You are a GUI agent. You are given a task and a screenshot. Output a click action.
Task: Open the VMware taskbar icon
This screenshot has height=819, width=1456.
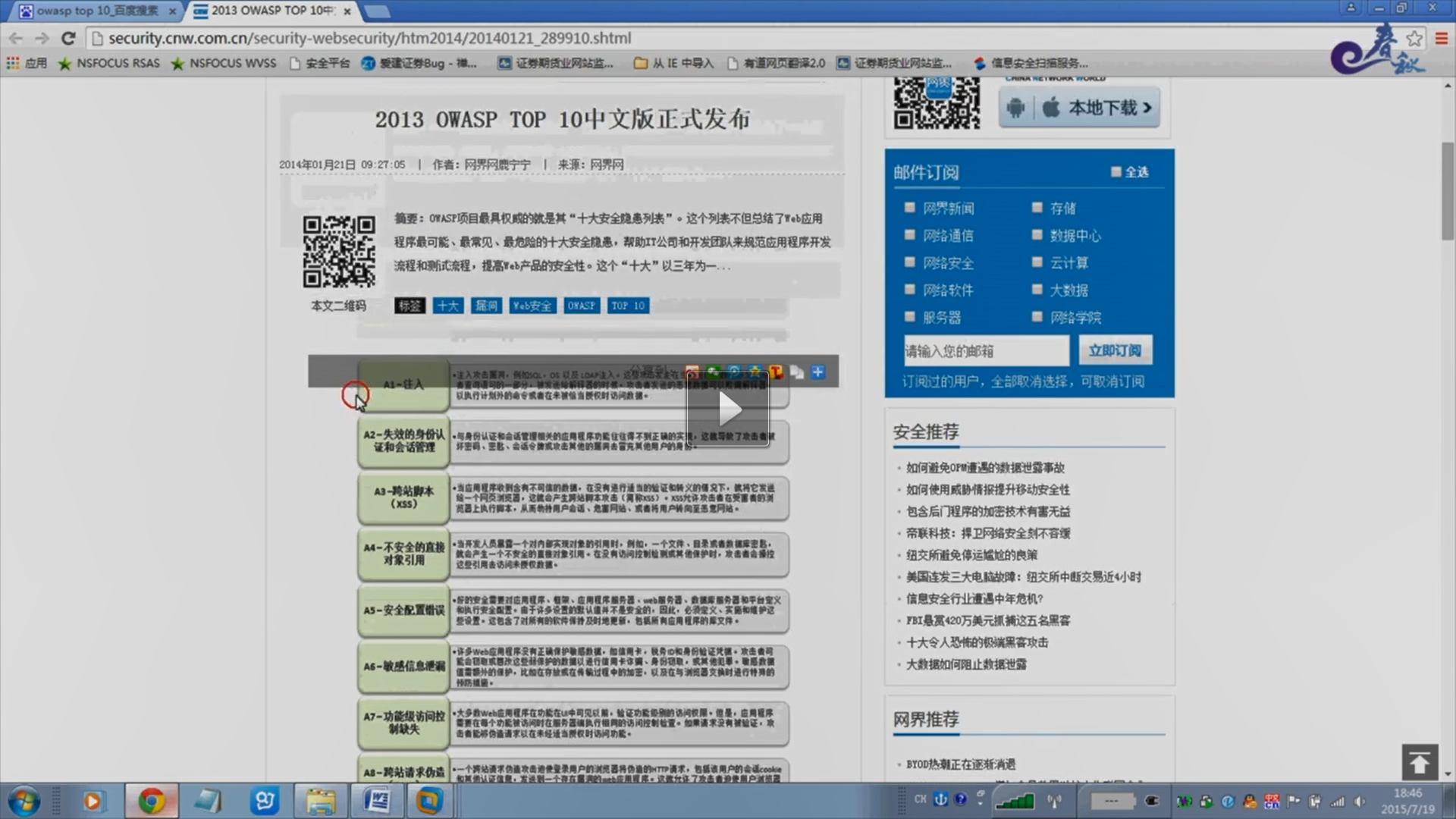[429, 801]
